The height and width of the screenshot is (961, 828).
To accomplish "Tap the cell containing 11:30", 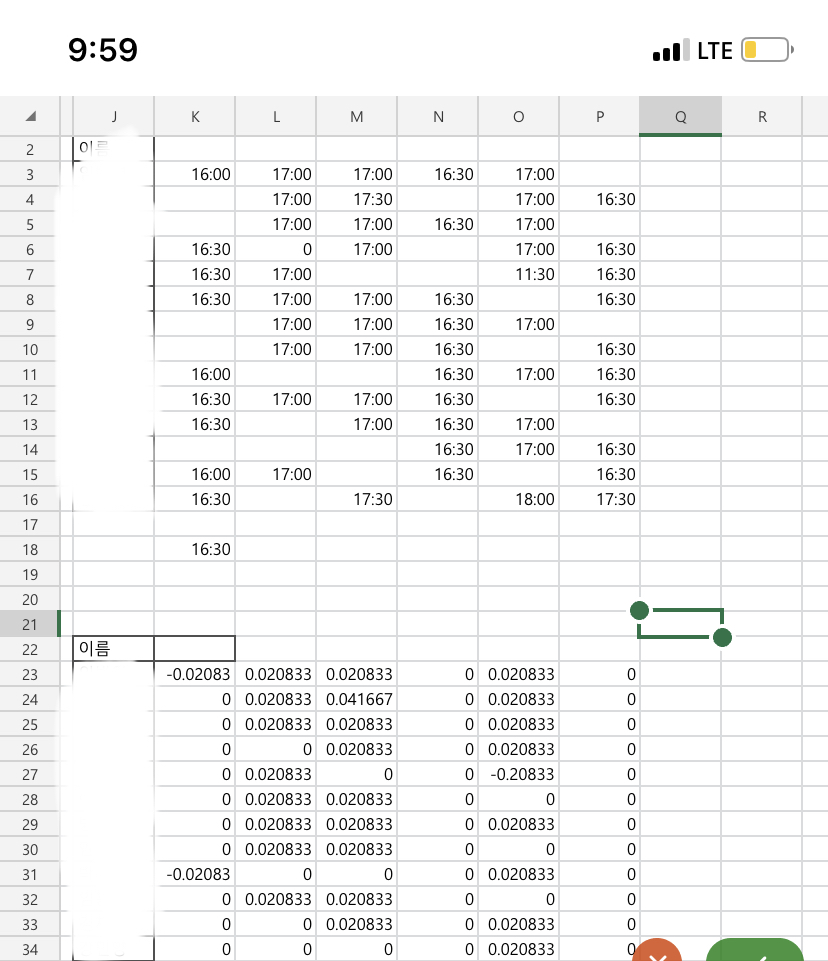I will pyautogui.click(x=518, y=274).
